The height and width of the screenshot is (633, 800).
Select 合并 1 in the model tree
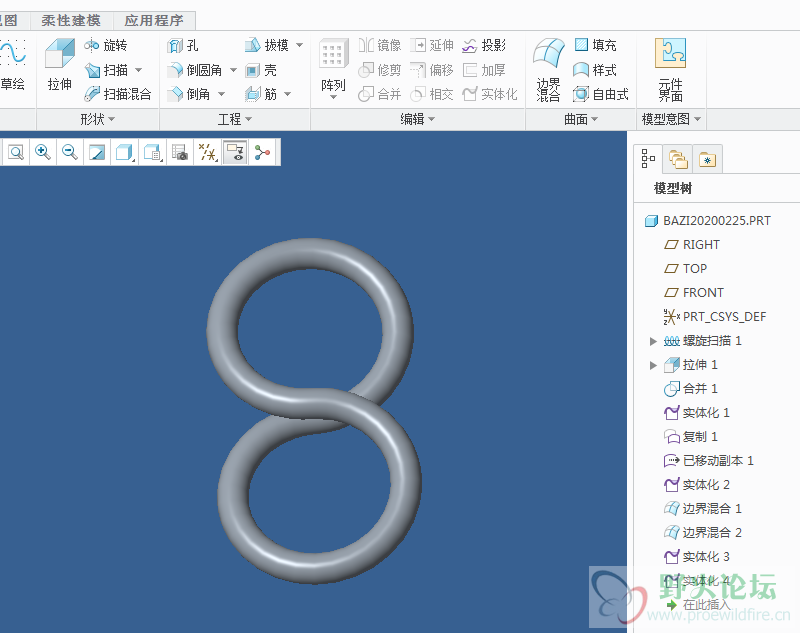pos(690,389)
